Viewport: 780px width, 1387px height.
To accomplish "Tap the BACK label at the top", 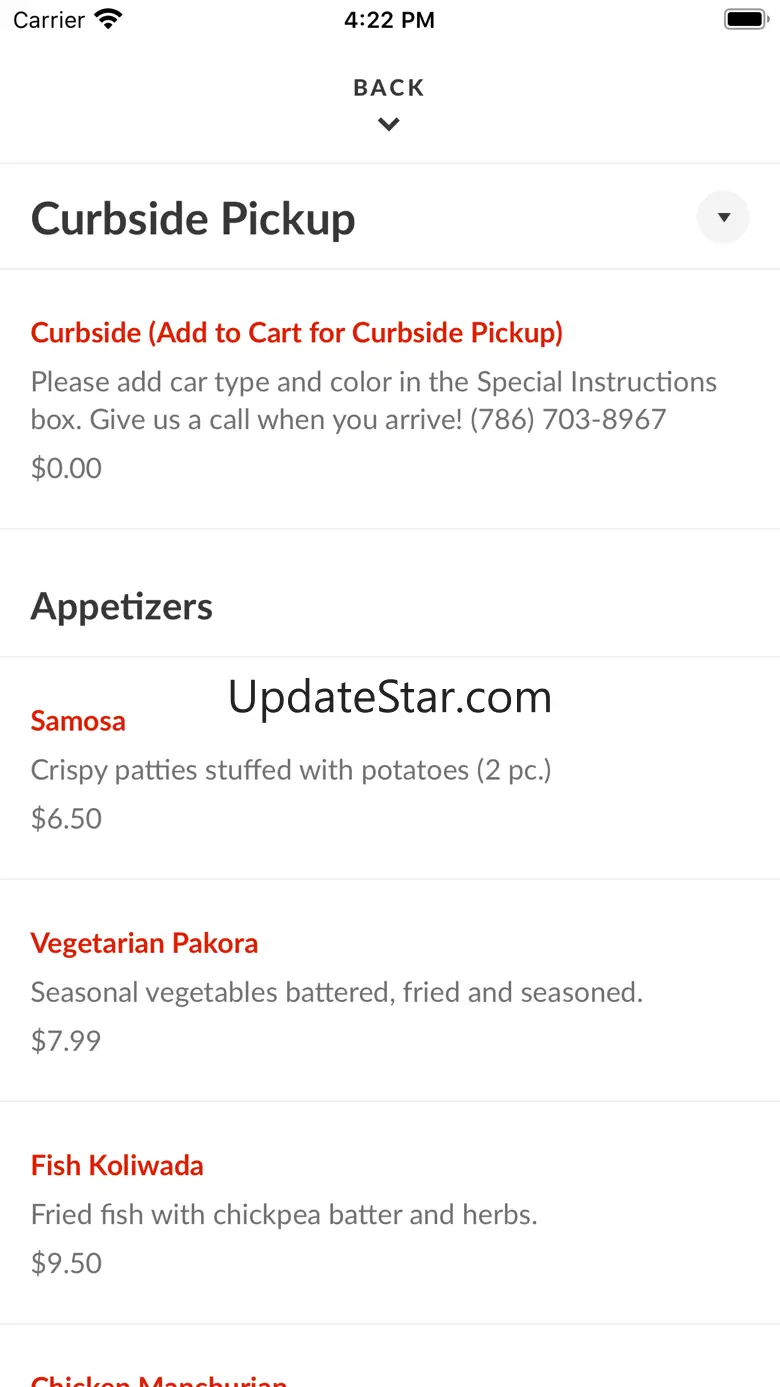I will click(x=389, y=88).
